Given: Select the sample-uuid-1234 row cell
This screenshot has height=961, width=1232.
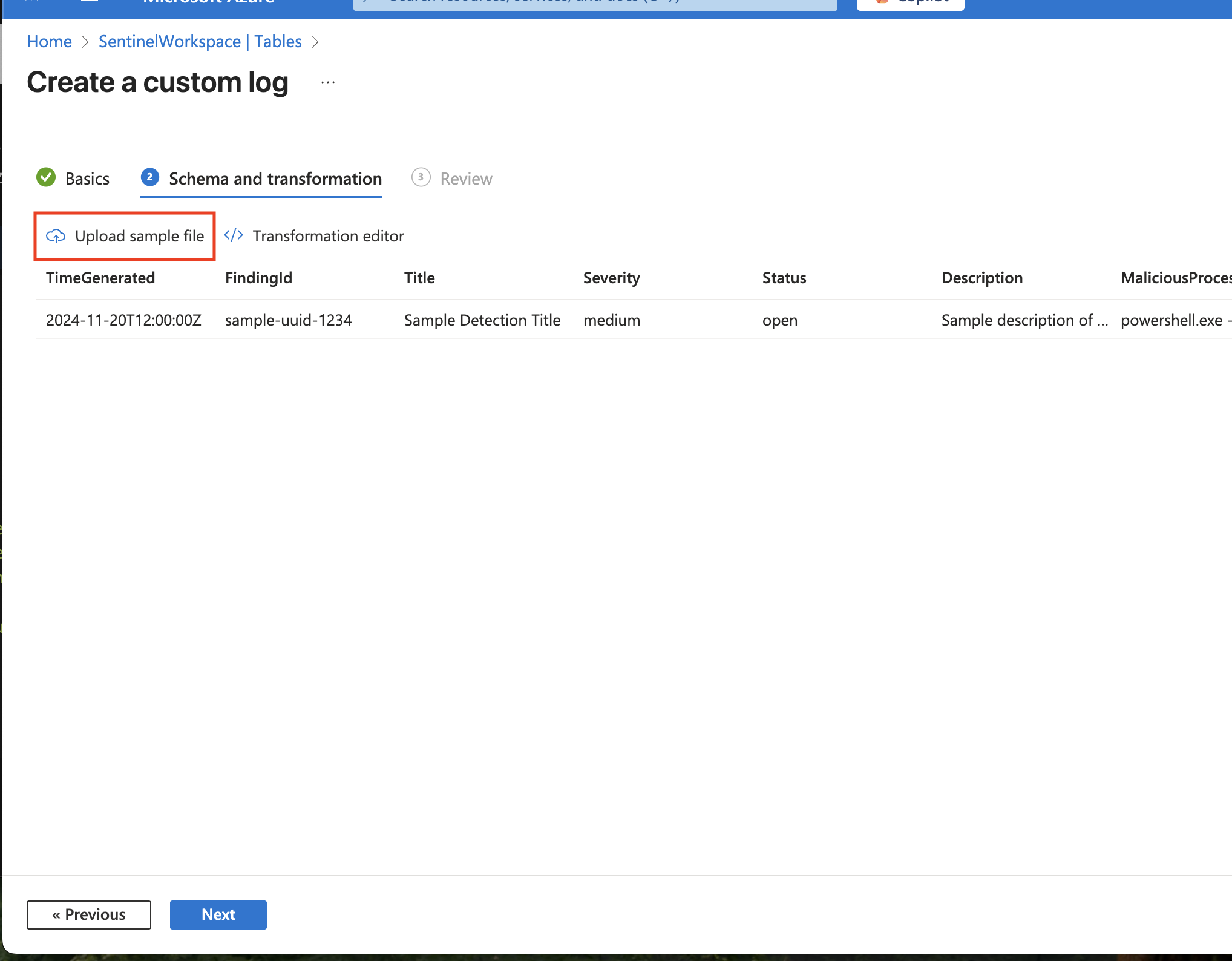Looking at the screenshot, I should click(288, 320).
